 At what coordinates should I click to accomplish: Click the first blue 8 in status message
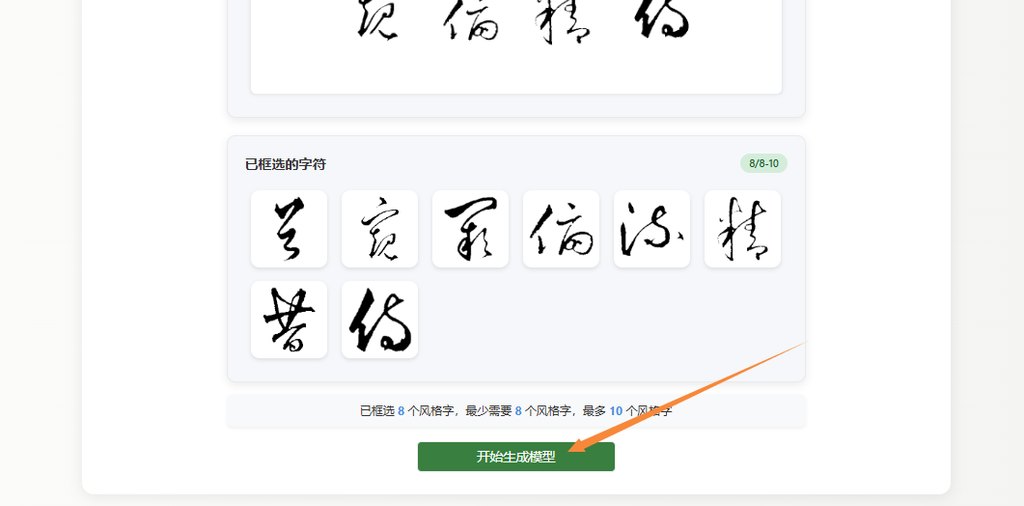[x=401, y=411]
